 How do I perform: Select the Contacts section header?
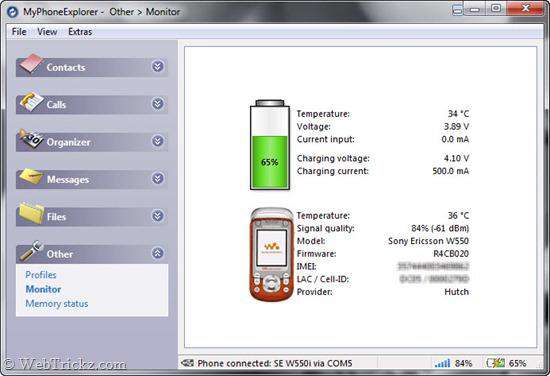92,67
